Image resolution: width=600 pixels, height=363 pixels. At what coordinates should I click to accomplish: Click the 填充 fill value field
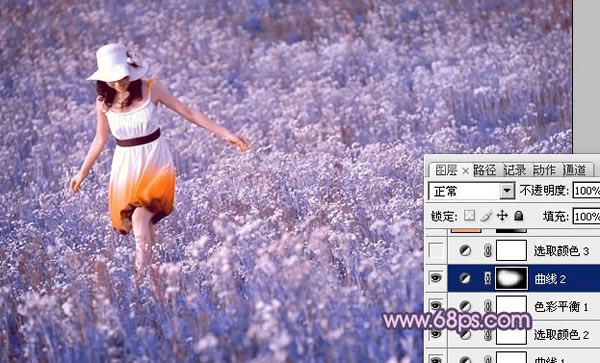[x=586, y=216]
